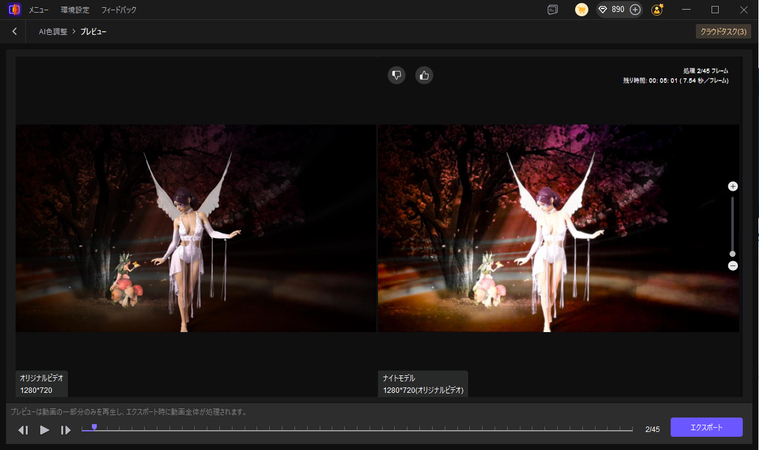759x450 pixels.
Task: Open クラウドタスク(3) list
Action: (722, 32)
